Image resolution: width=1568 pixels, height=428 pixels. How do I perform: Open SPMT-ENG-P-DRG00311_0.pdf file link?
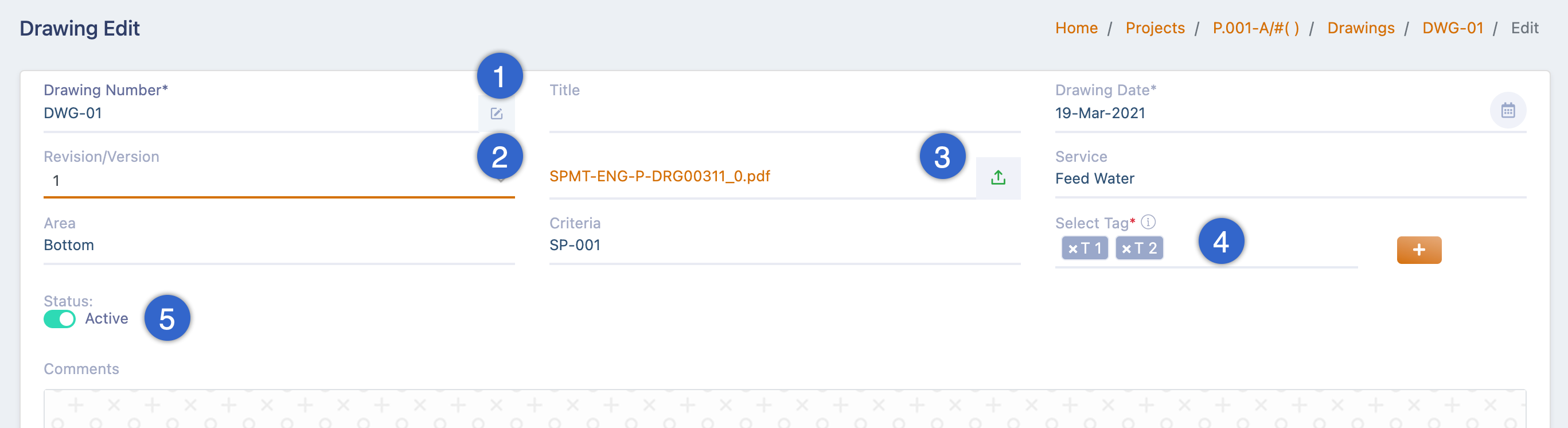pyautogui.click(x=659, y=177)
